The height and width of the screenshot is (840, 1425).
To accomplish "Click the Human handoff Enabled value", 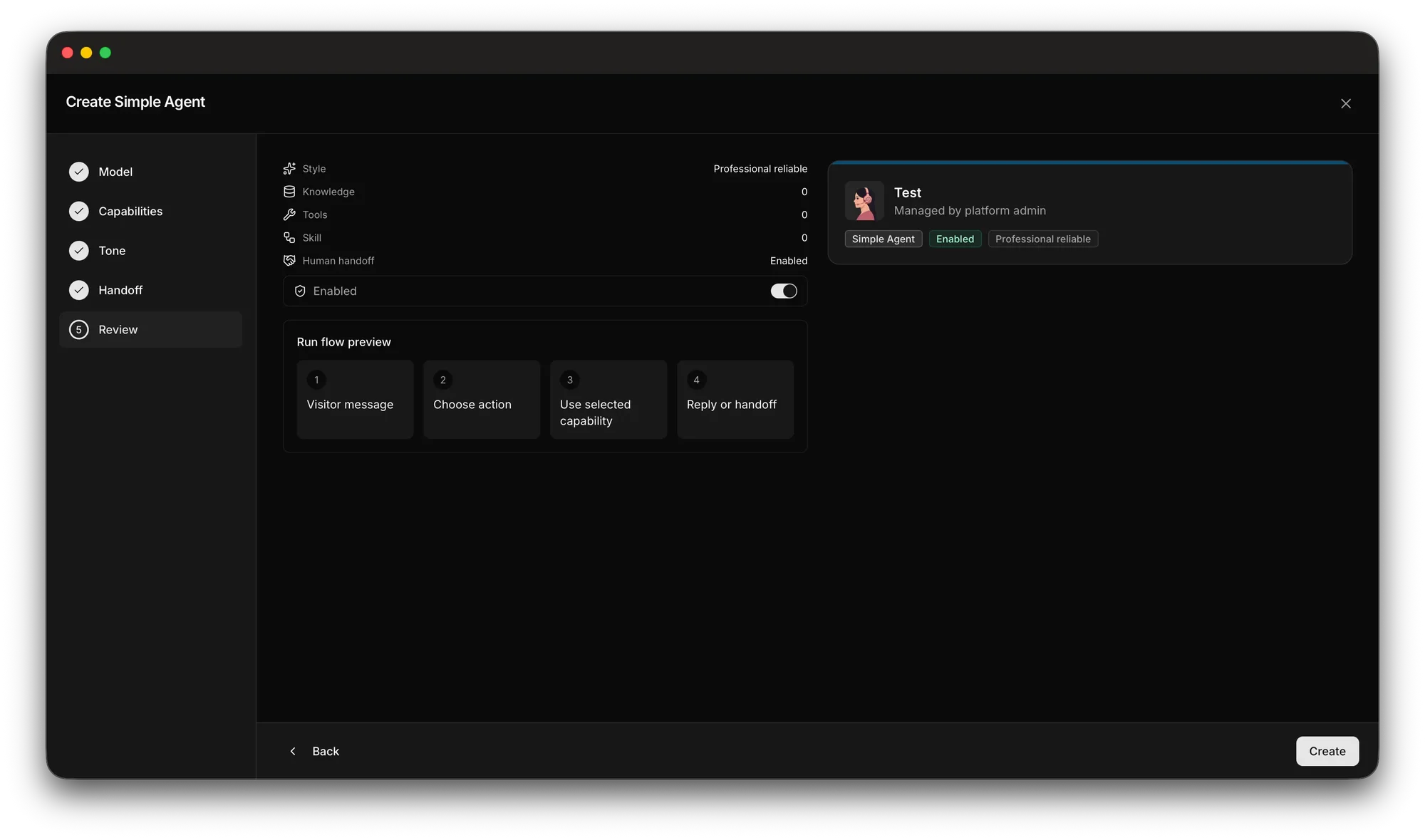I will click(789, 261).
